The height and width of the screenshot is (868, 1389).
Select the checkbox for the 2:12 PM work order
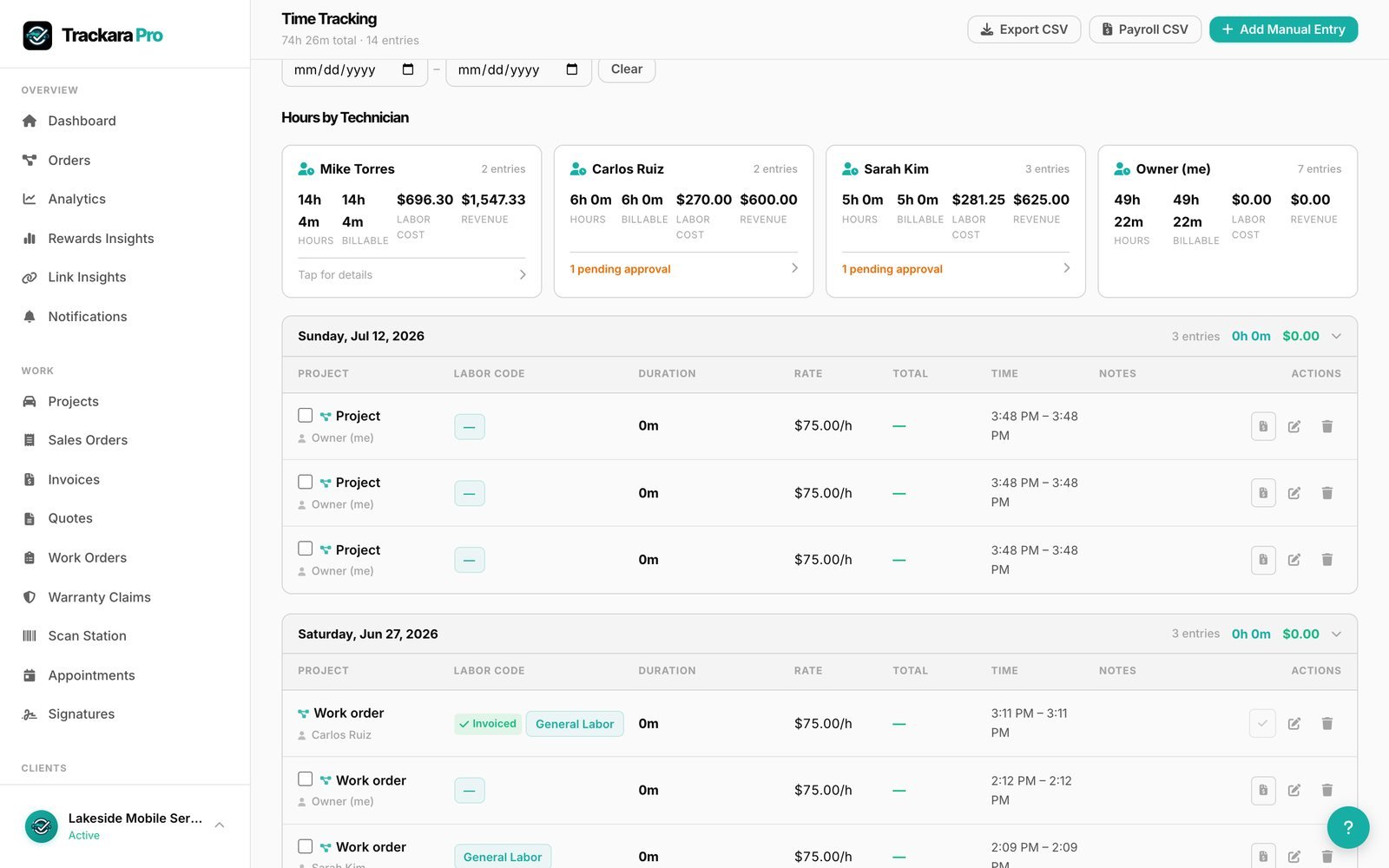305,779
